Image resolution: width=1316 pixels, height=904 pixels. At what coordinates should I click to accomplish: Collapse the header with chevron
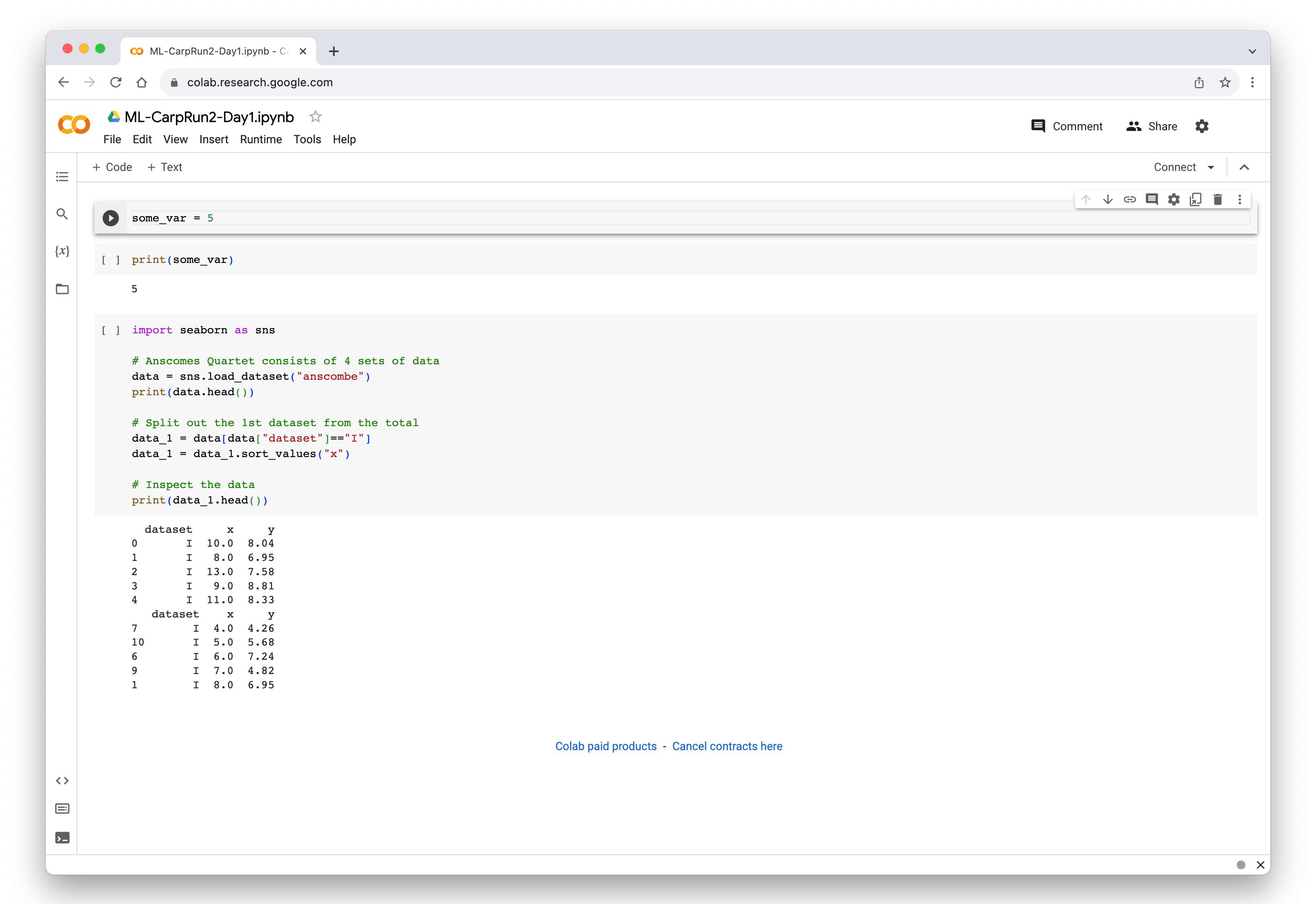[x=1244, y=167]
